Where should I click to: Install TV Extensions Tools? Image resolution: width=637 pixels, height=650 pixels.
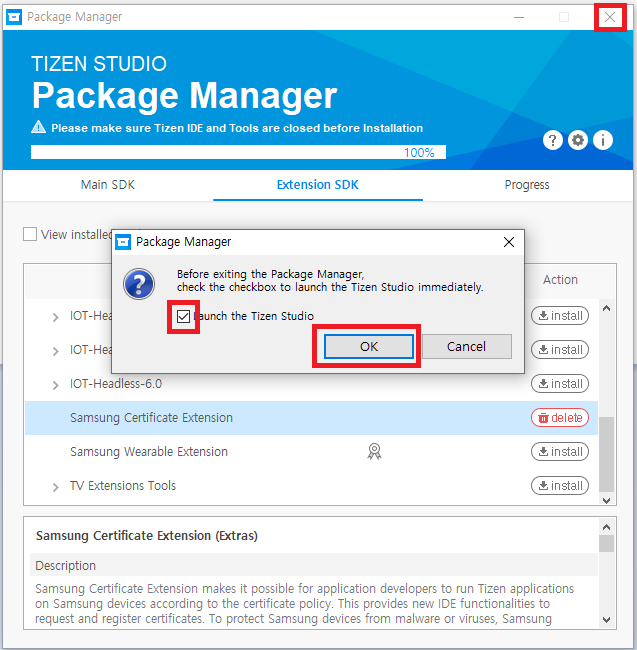click(x=560, y=486)
